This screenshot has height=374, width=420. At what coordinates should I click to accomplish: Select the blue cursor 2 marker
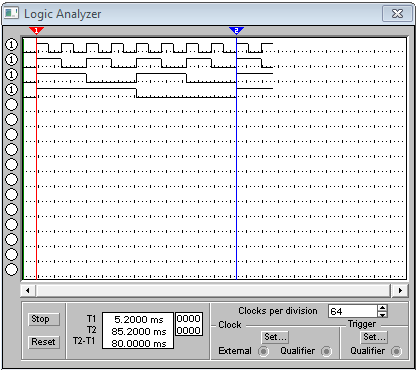pos(236,31)
